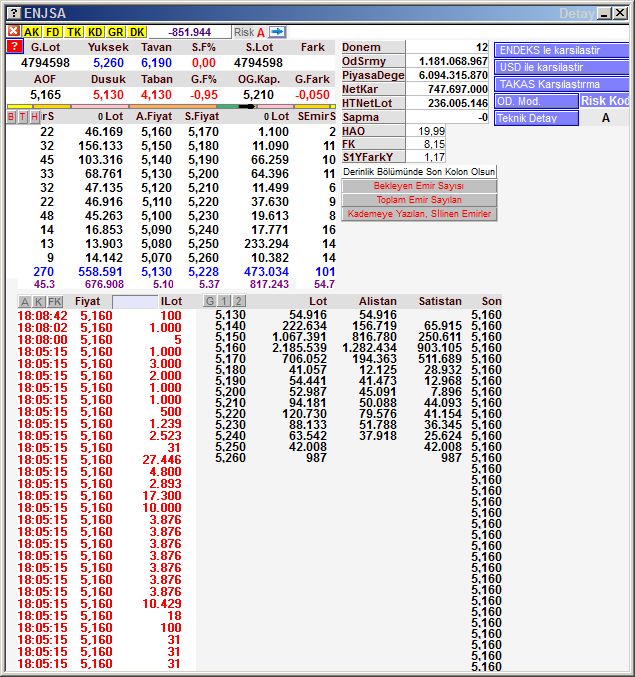Image resolution: width=635 pixels, height=677 pixels.
Task: Select the trade with lot 27.446
Action: click(x=100, y=459)
